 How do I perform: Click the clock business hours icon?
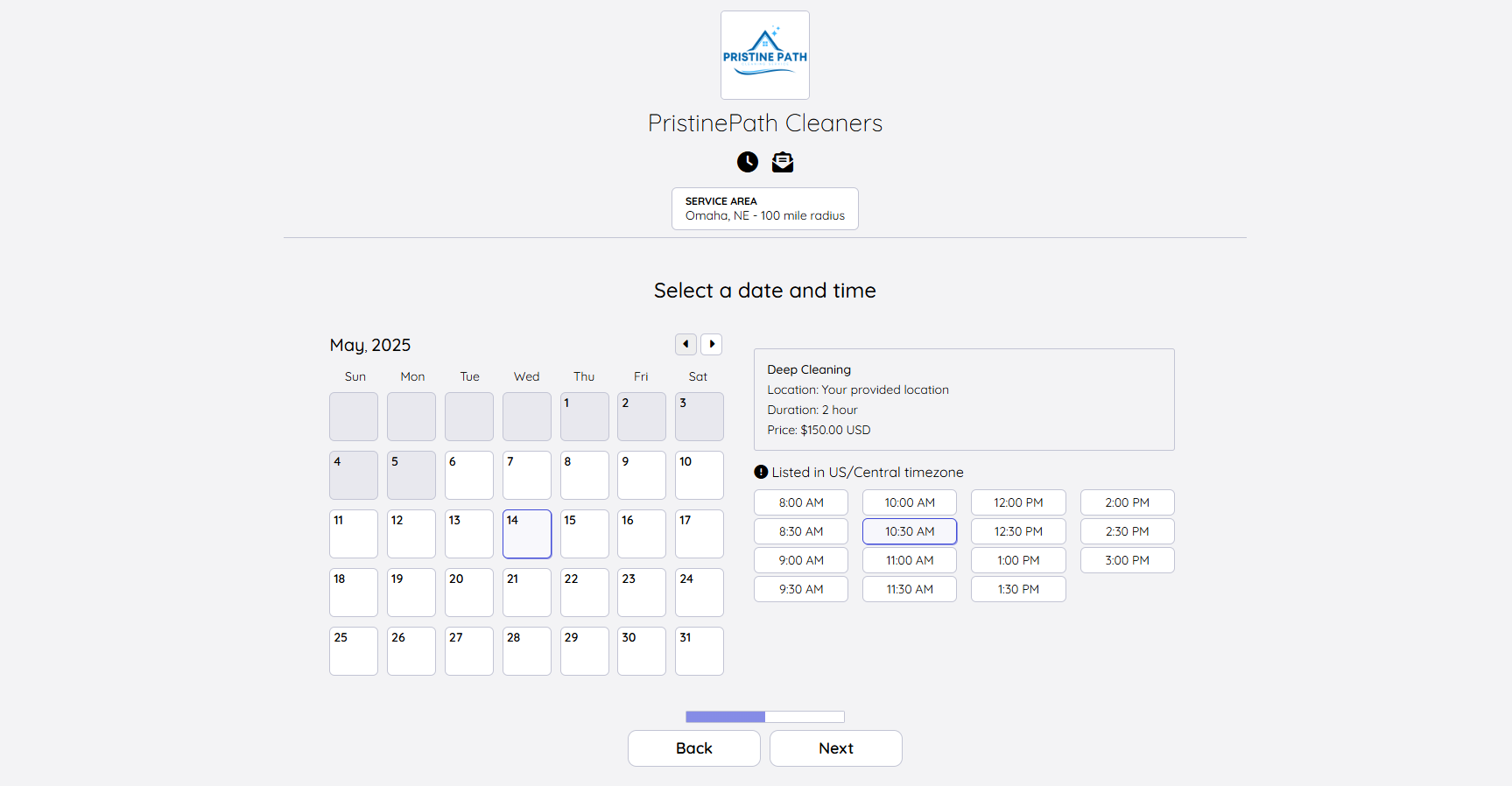(x=747, y=162)
